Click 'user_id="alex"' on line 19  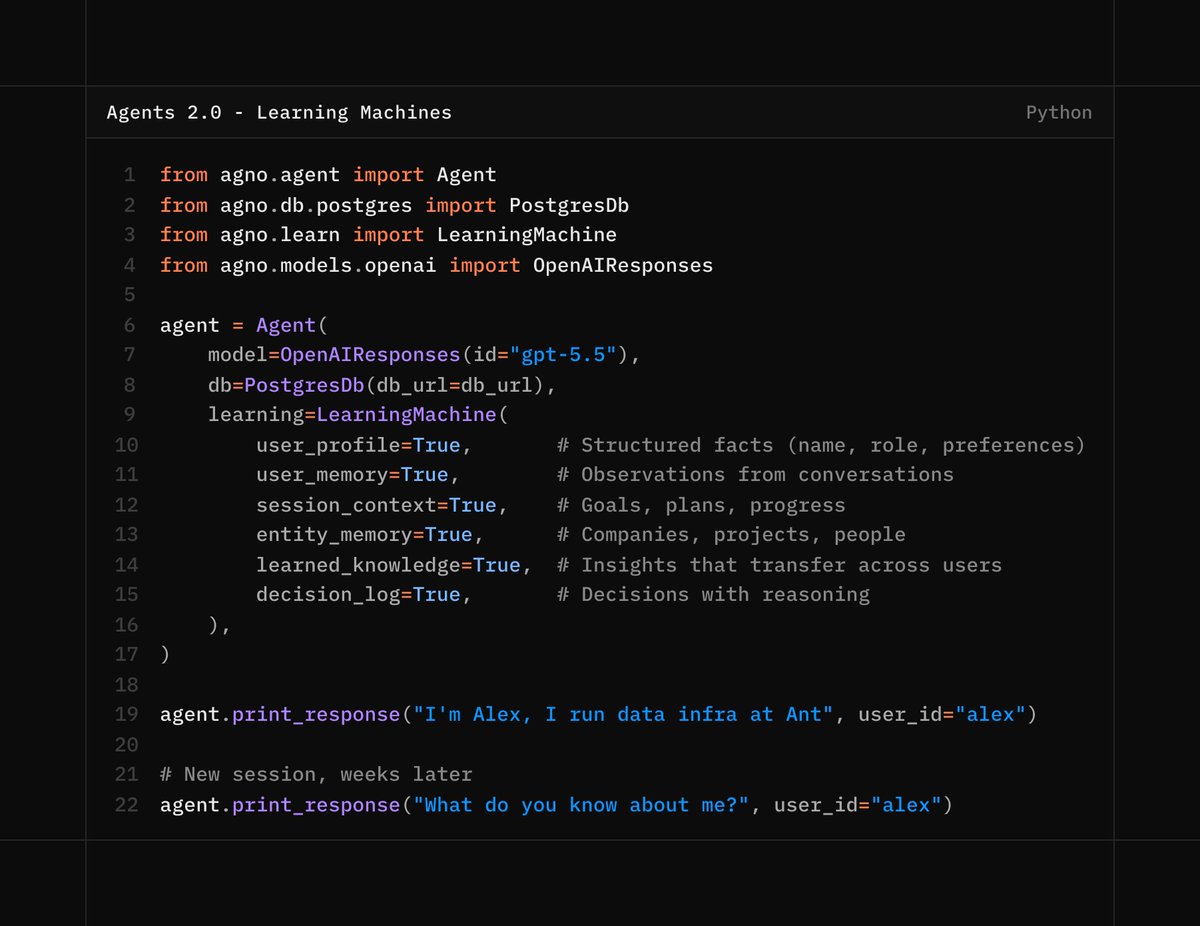click(942, 715)
